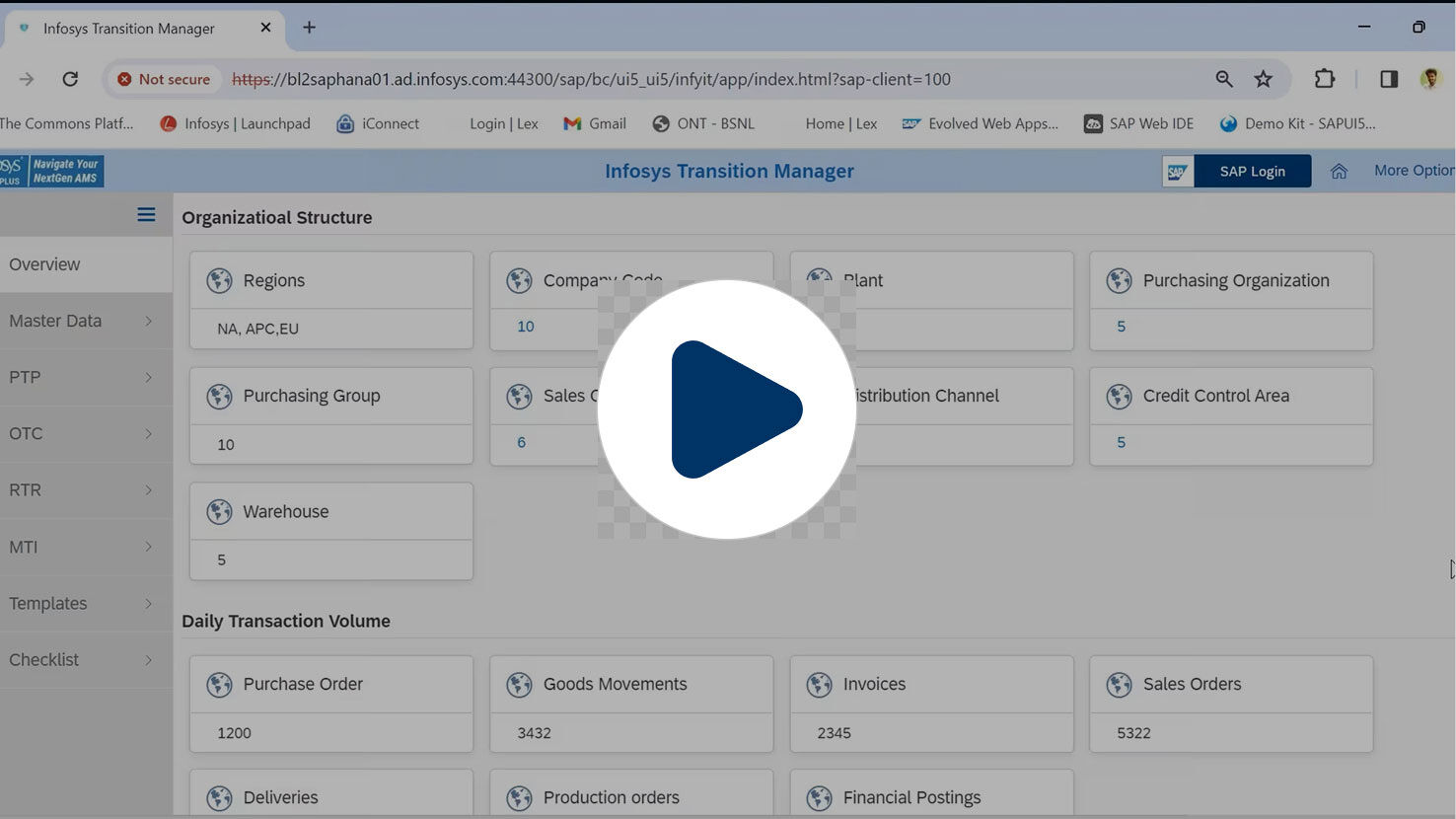Toggle the hamburger sidebar menu icon
Viewport: 1456px width, 819px height.
146,214
